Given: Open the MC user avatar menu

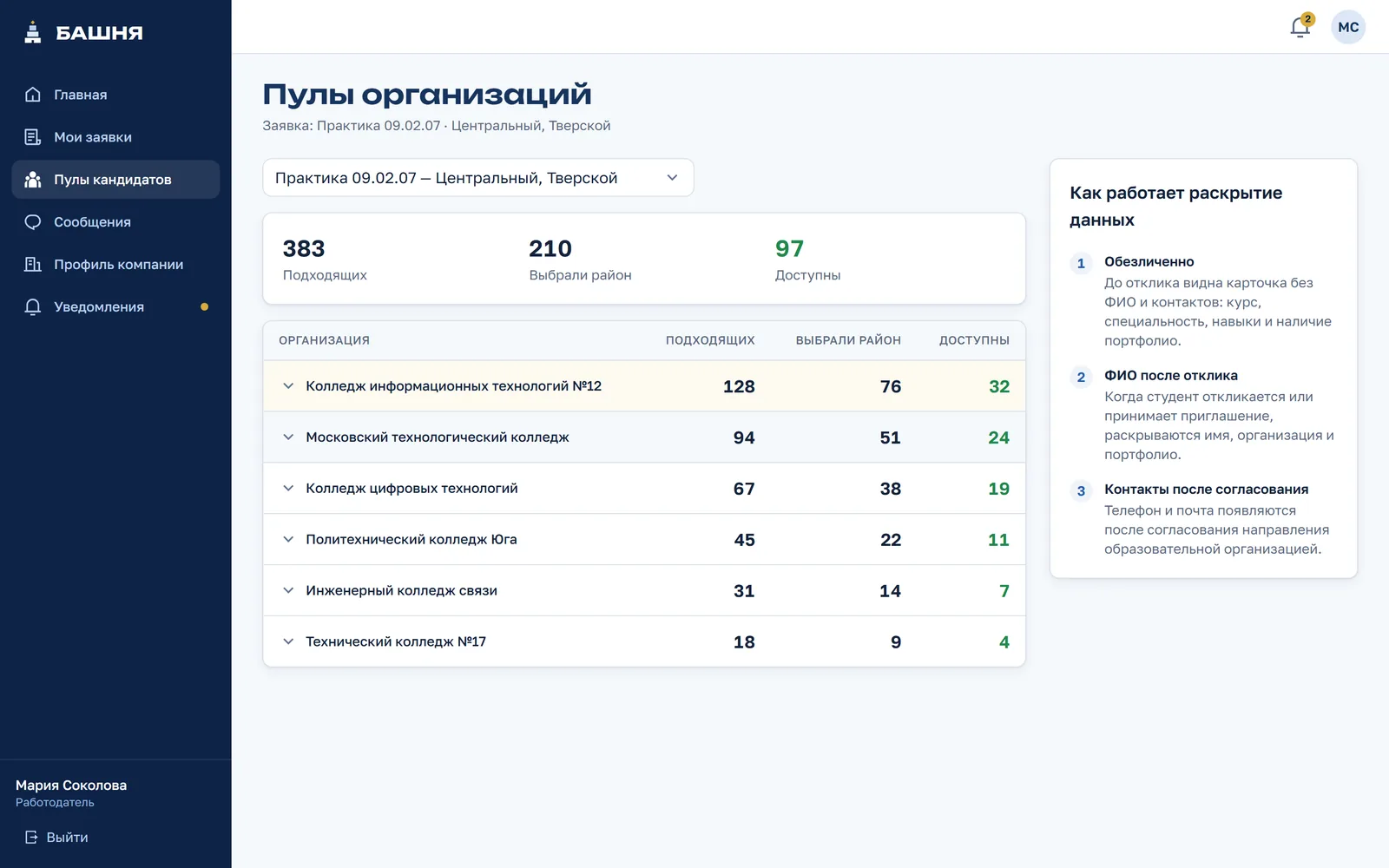Looking at the screenshot, I should 1348,27.
